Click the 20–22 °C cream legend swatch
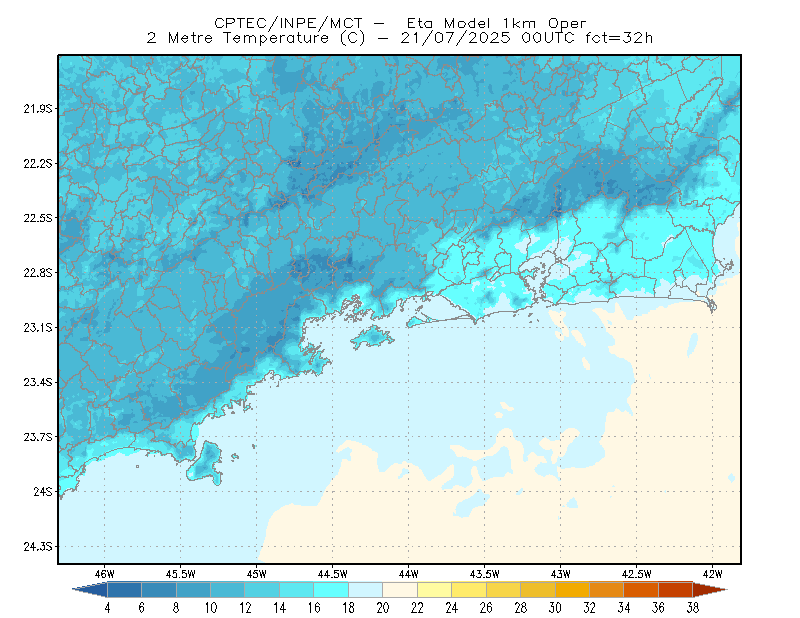This screenshot has height=618, width=800. (x=400, y=590)
